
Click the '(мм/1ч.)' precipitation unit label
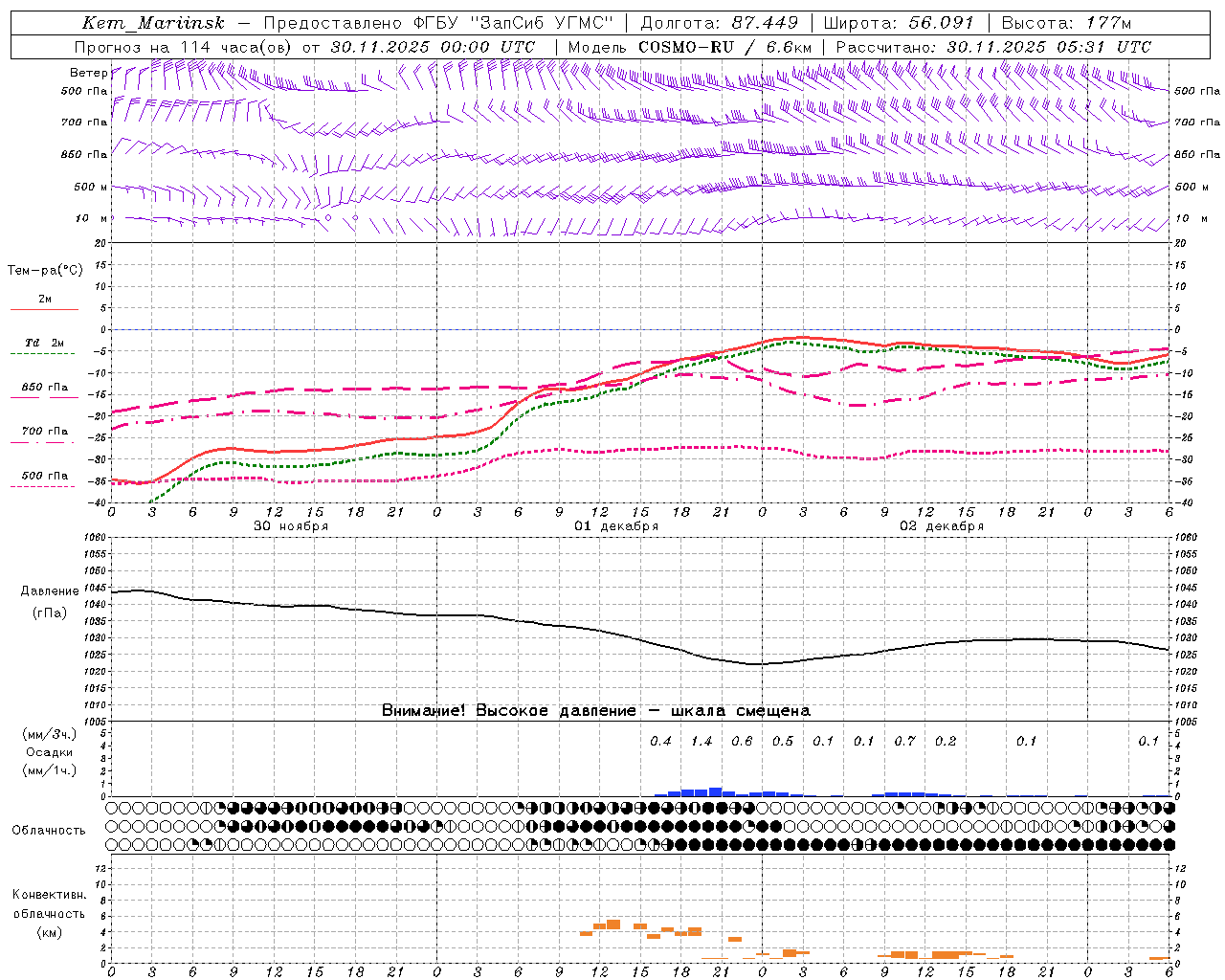click(x=50, y=770)
